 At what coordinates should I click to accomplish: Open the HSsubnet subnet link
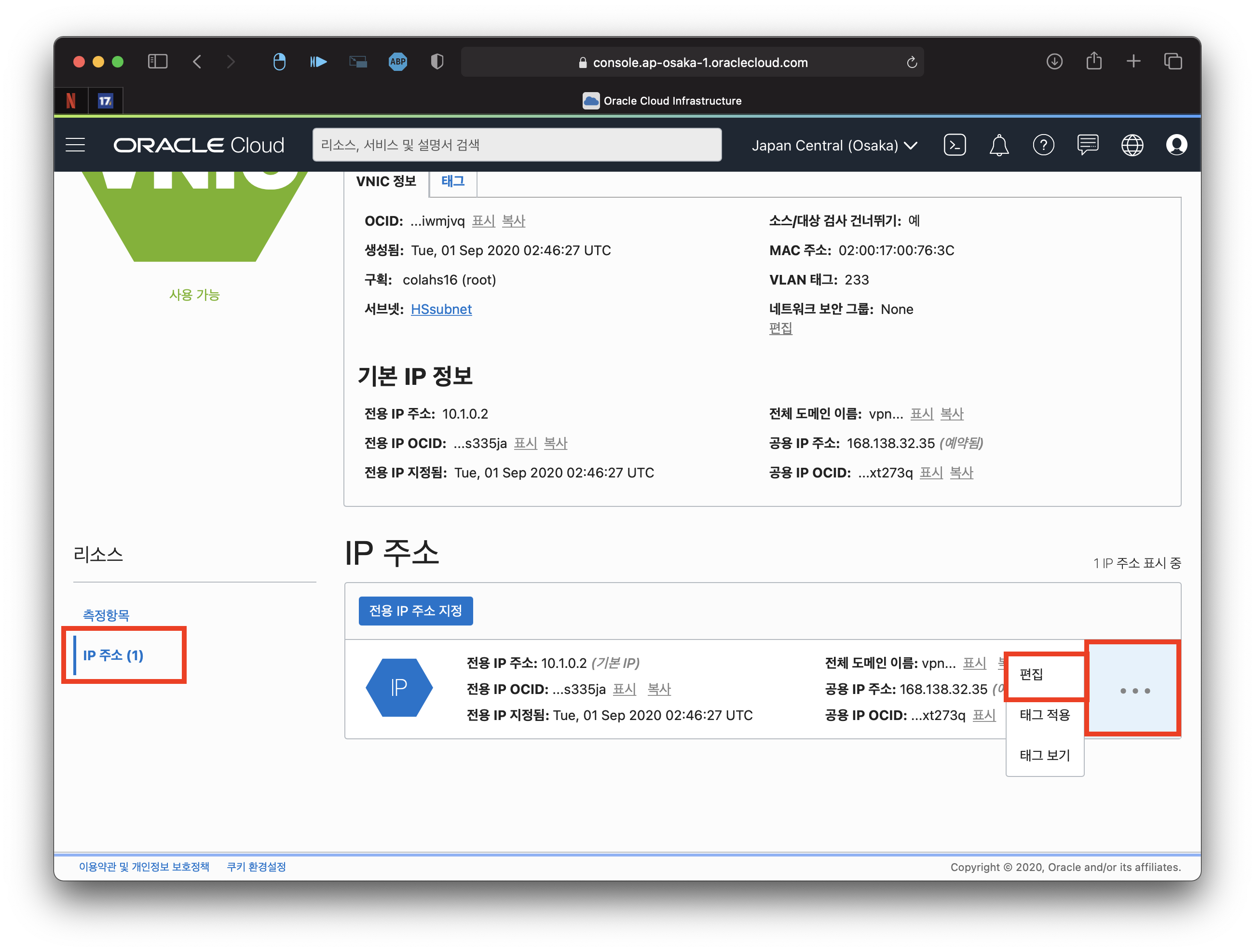point(441,309)
